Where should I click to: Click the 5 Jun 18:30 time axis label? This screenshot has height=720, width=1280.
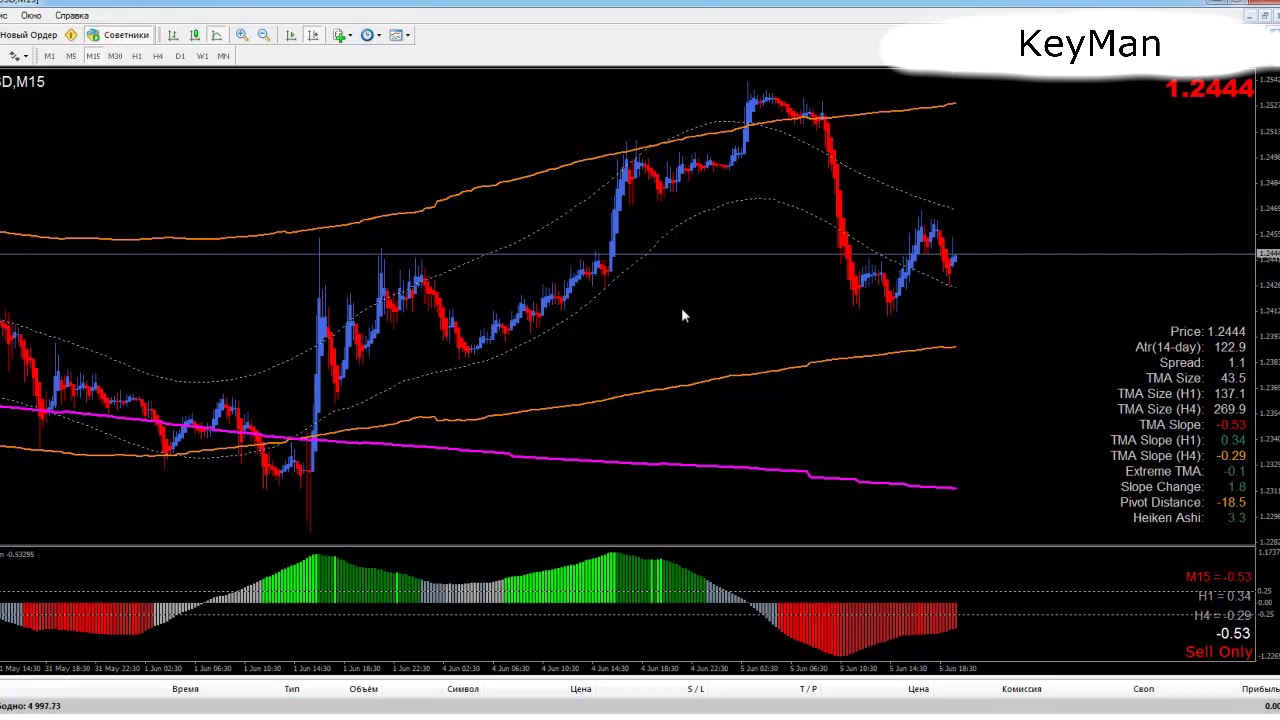coord(958,668)
